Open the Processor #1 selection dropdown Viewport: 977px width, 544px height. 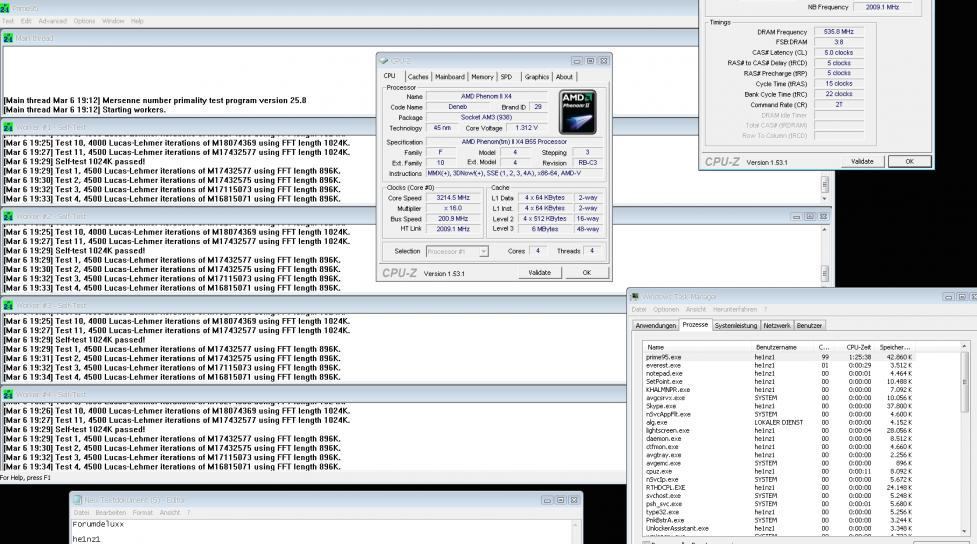[x=457, y=251]
